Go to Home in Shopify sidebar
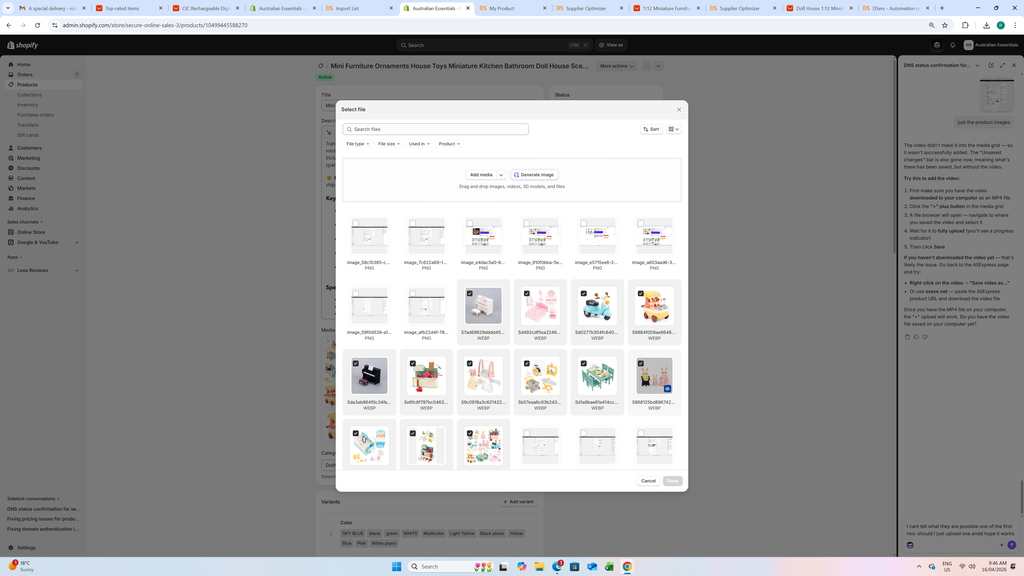Viewport: 1024px width, 576px height. point(24,65)
